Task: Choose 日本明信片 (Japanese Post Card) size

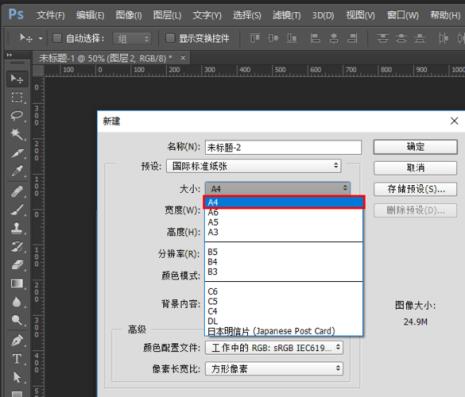Action: click(284, 331)
